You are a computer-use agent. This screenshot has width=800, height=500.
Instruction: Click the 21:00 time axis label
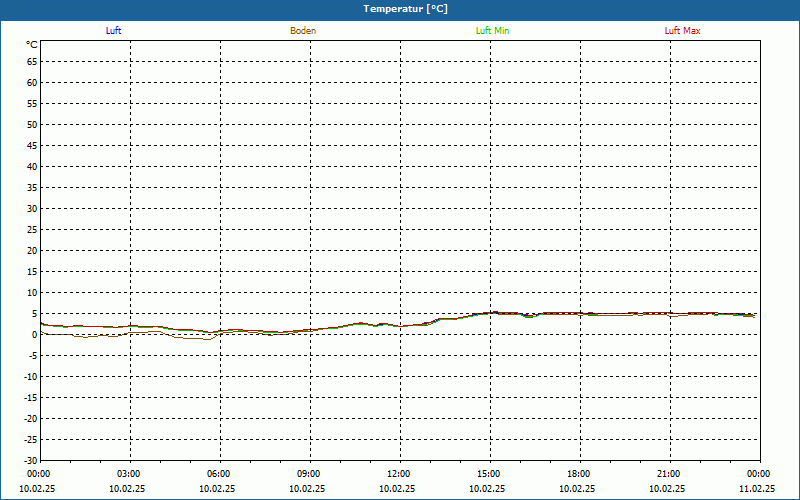point(668,474)
